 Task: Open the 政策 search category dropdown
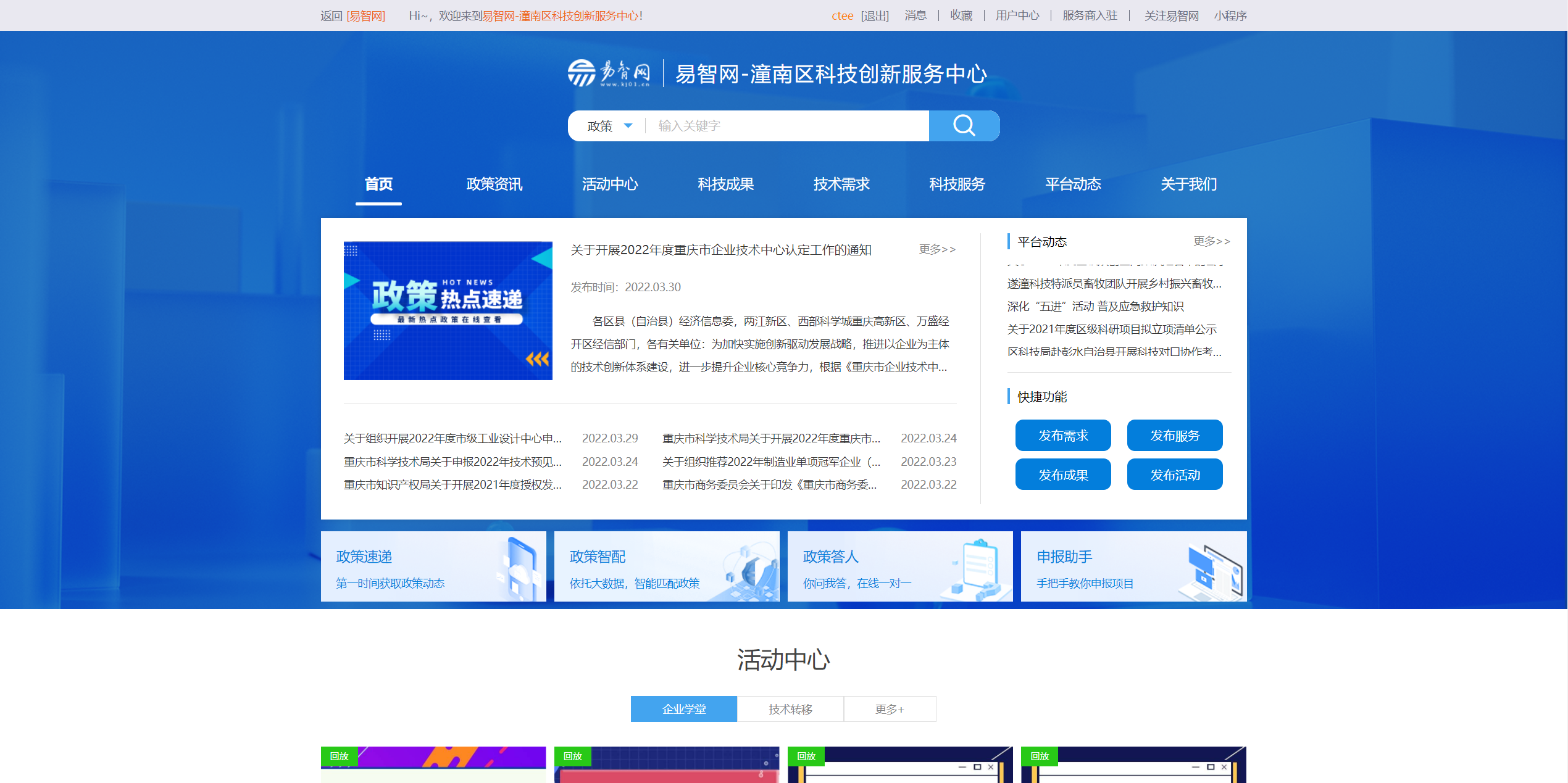pos(609,126)
